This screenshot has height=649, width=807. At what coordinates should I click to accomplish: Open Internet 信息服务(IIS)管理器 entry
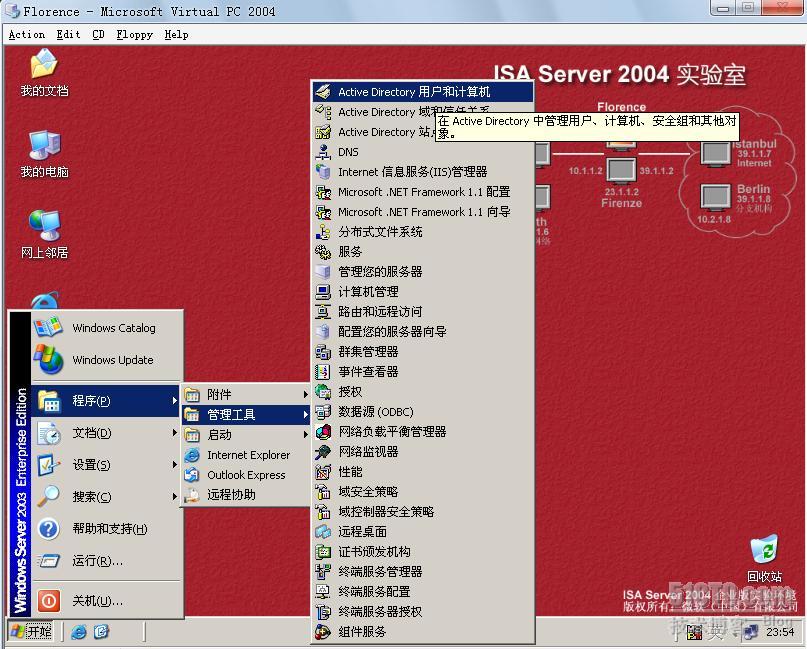coord(423,172)
